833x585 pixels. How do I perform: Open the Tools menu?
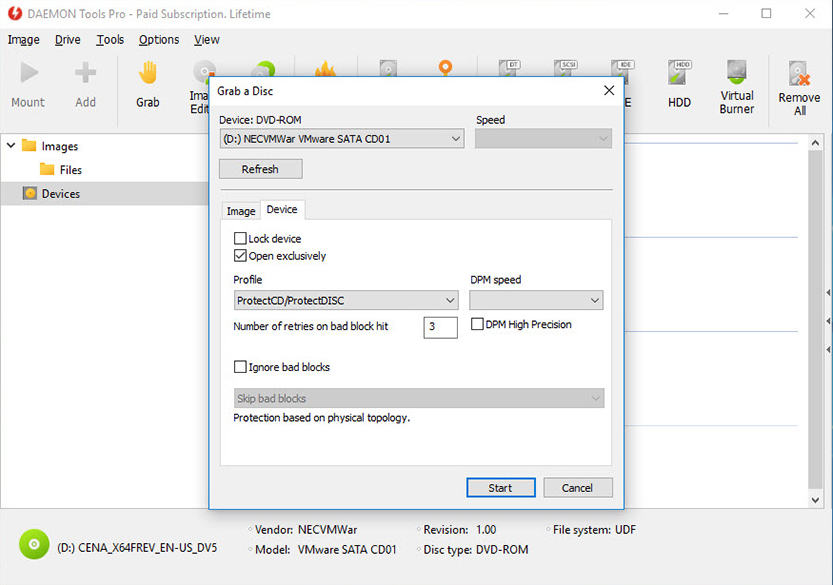point(110,39)
